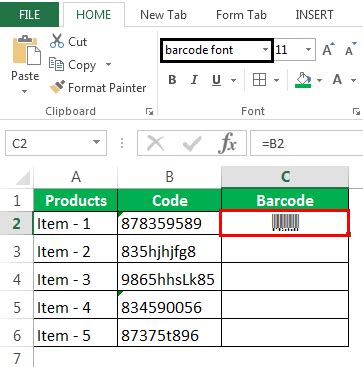
Task: Open the Fill Color dropdown arrow
Action: tap(319, 80)
